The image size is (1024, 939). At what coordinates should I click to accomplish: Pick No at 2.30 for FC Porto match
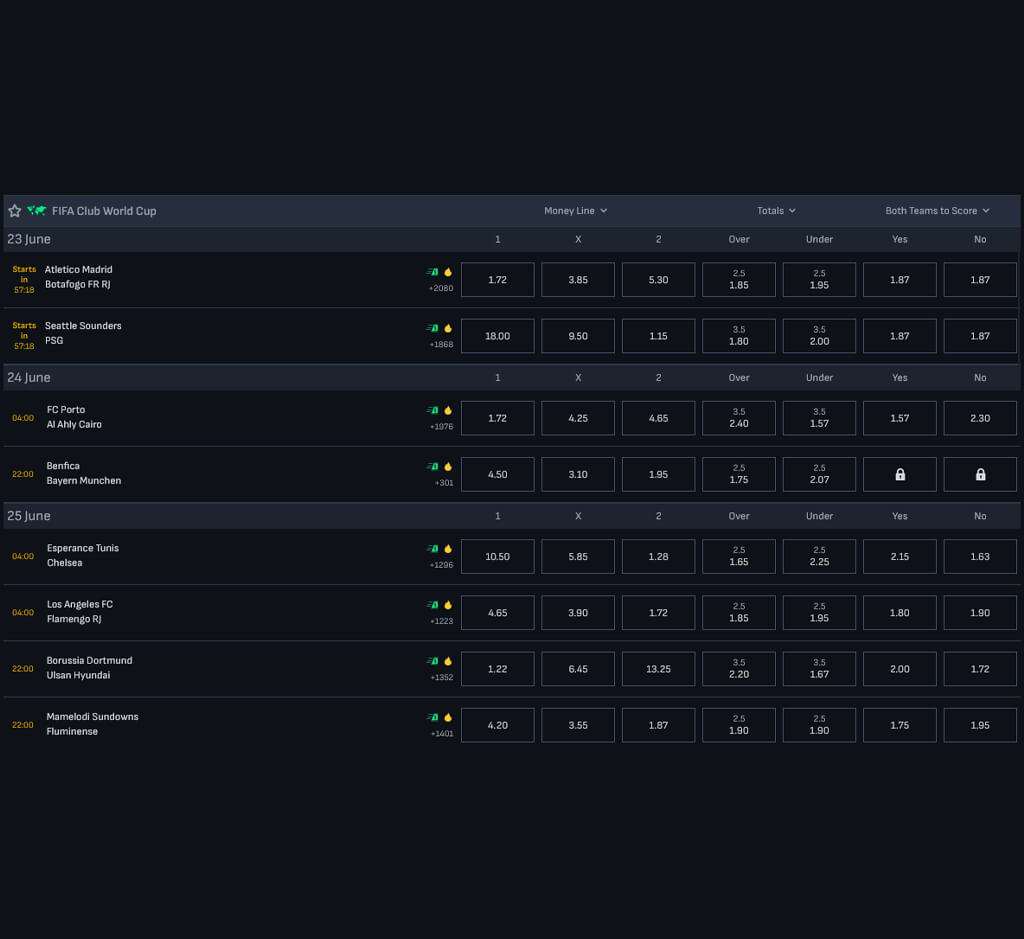[980, 418]
